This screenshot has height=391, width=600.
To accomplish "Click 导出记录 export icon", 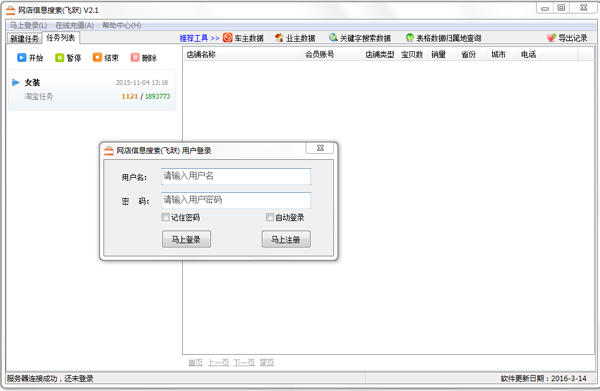I will click(x=551, y=37).
